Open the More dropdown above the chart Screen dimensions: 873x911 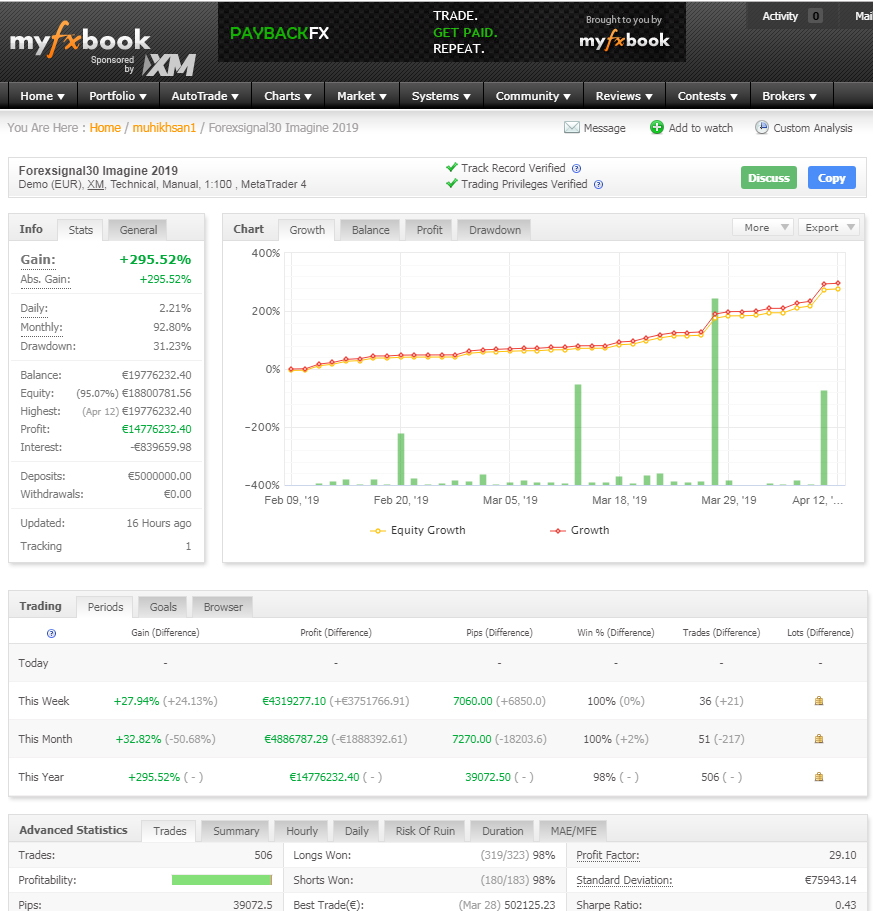pos(762,227)
